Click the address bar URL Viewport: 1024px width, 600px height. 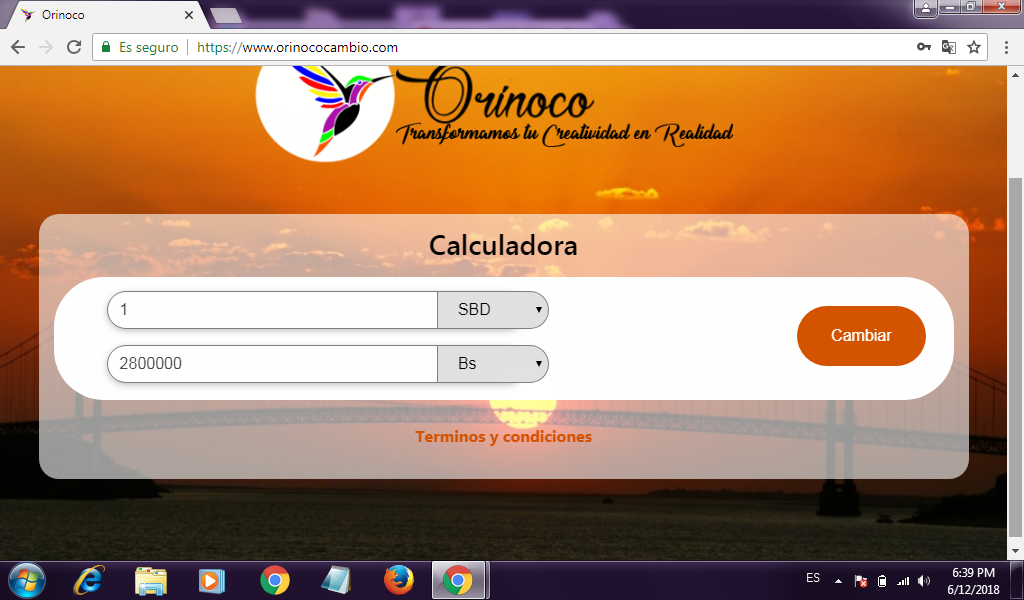click(297, 47)
